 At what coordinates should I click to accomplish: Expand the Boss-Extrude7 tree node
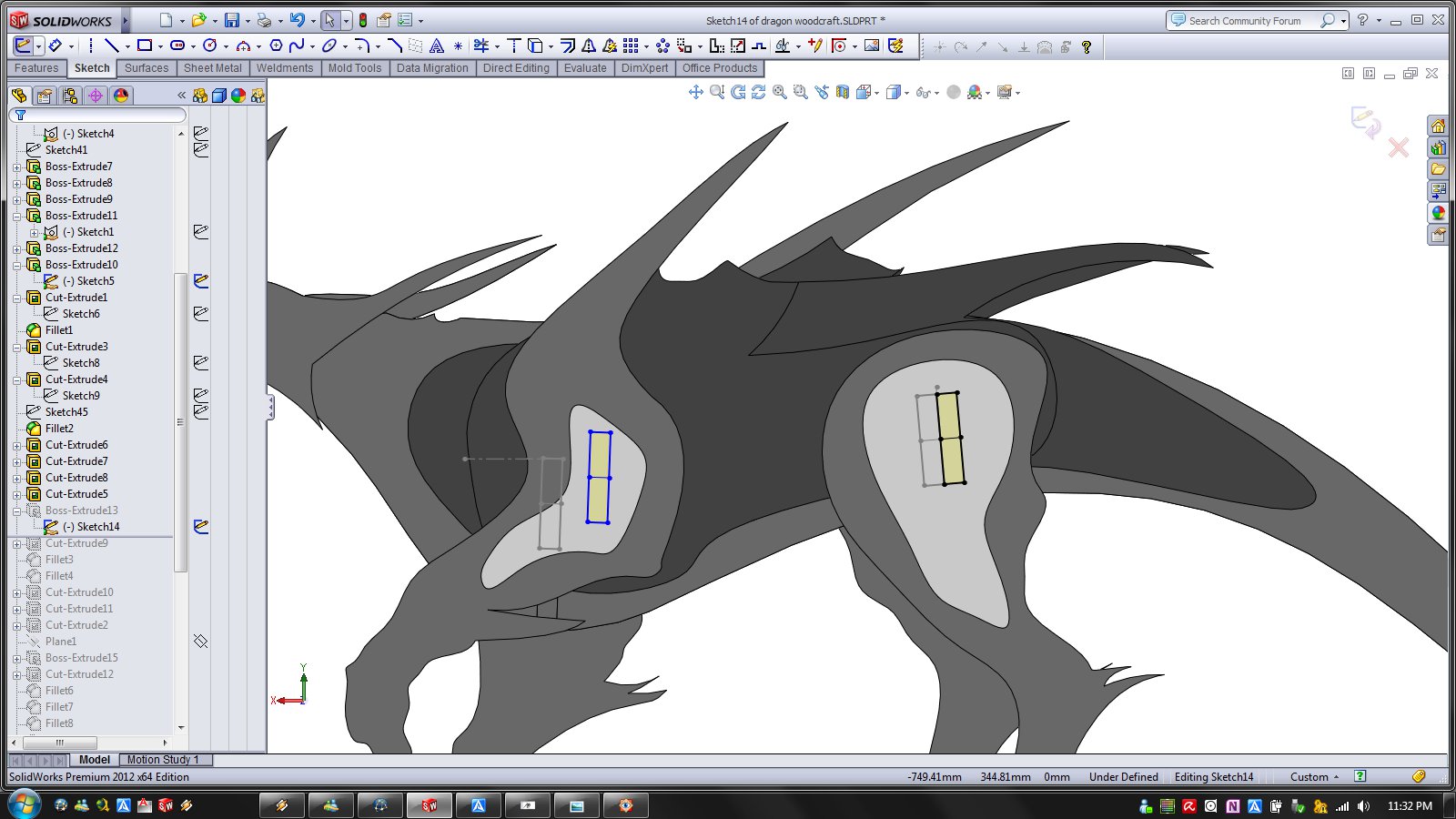[x=16, y=167]
